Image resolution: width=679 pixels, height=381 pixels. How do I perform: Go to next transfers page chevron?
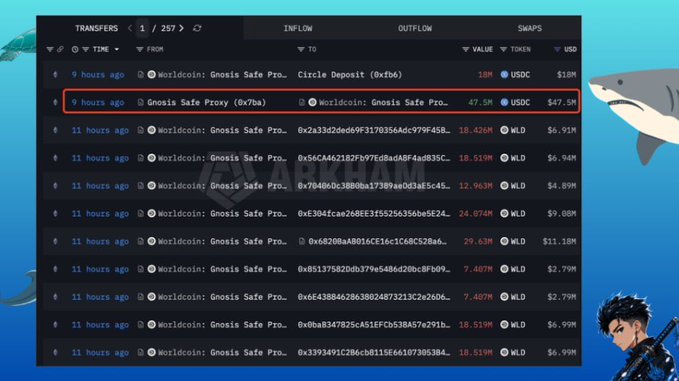click(181, 28)
